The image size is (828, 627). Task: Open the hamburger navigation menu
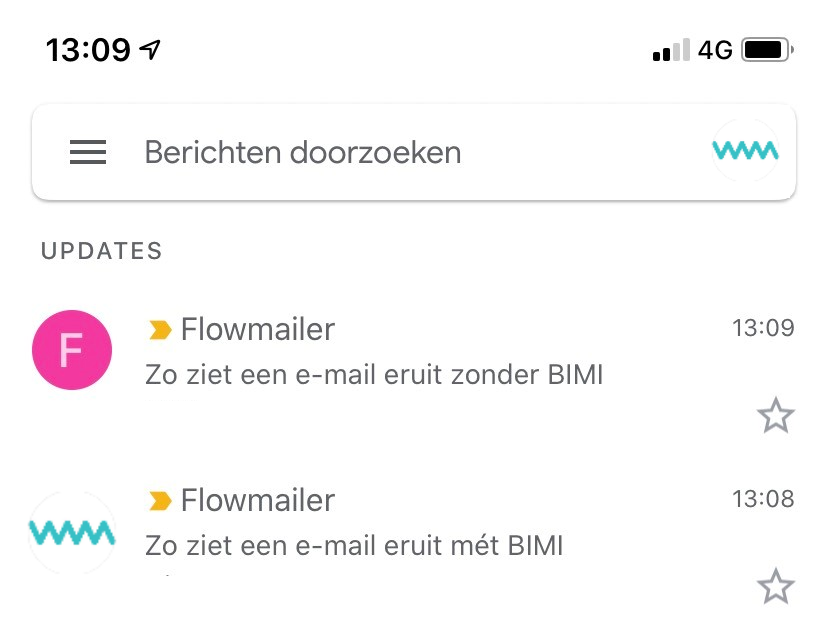[88, 152]
